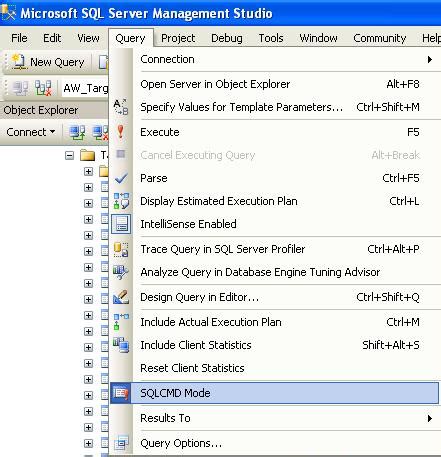Viewport: 441px width, 457px height.
Task: Open the File menu
Action: pos(19,38)
